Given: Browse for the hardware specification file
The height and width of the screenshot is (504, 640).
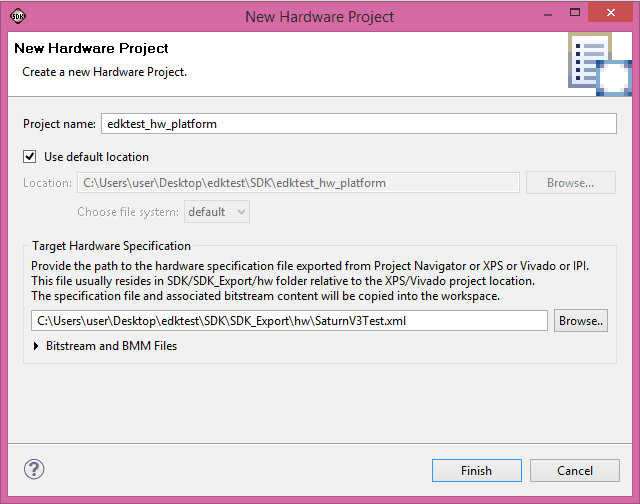Looking at the screenshot, I should coord(581,321).
